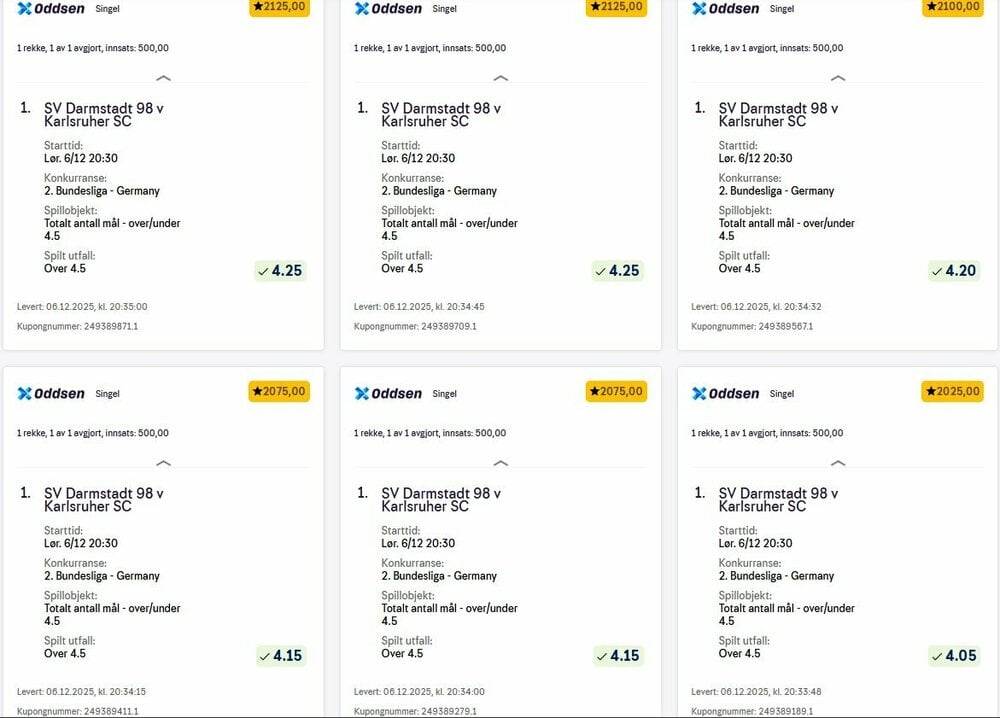Open the match title on coupon 249389871.1
The height and width of the screenshot is (718, 1000).
point(104,115)
